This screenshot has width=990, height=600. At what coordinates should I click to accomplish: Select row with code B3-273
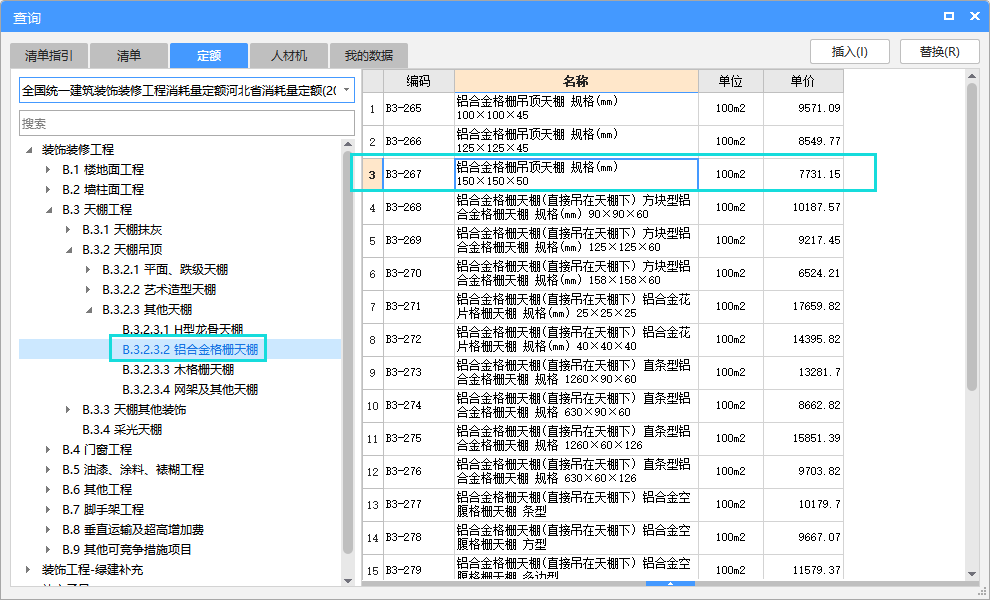click(x=603, y=372)
